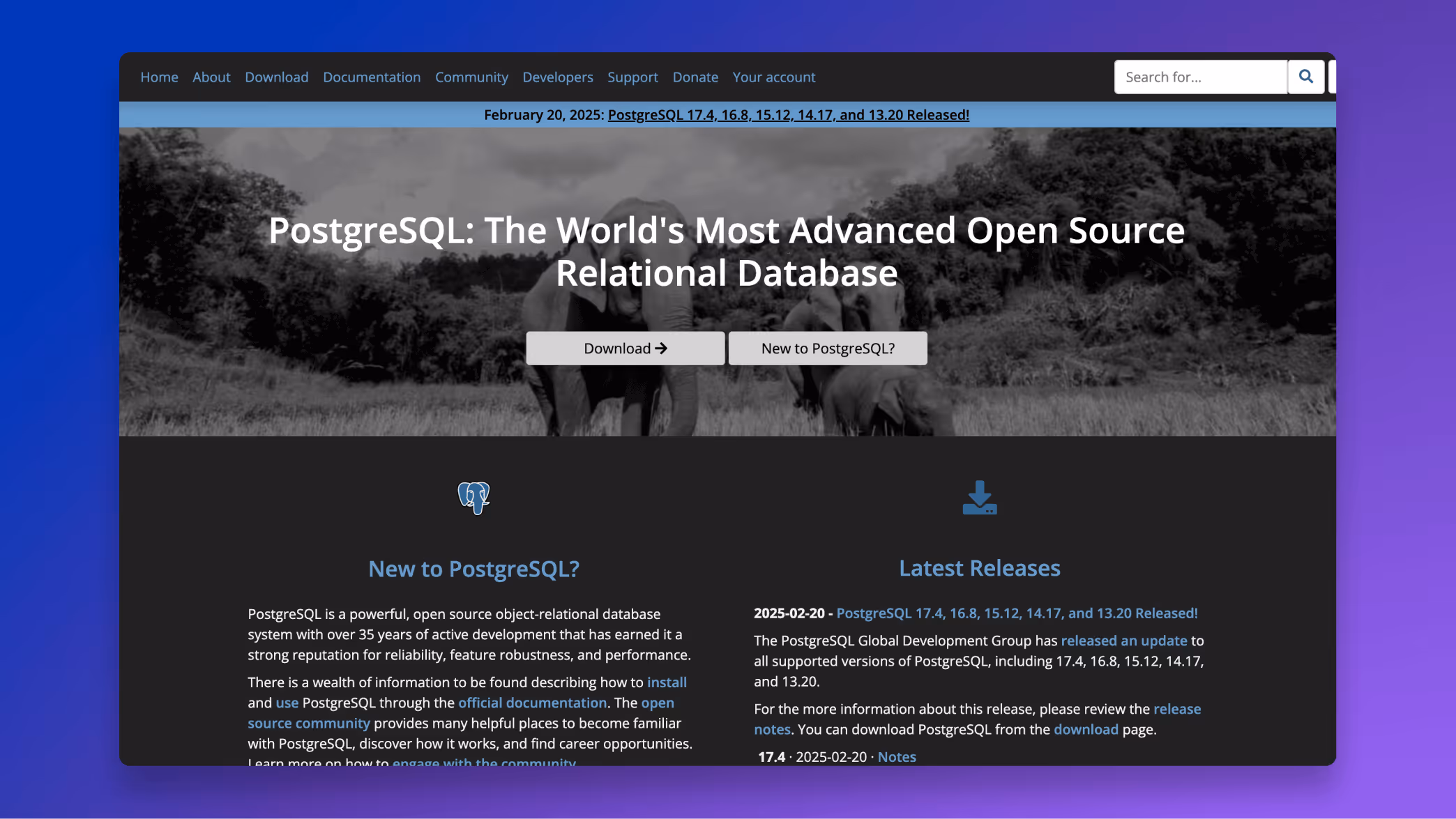
Task: Click the download tray icon above Latest Releases
Action: [x=980, y=498]
